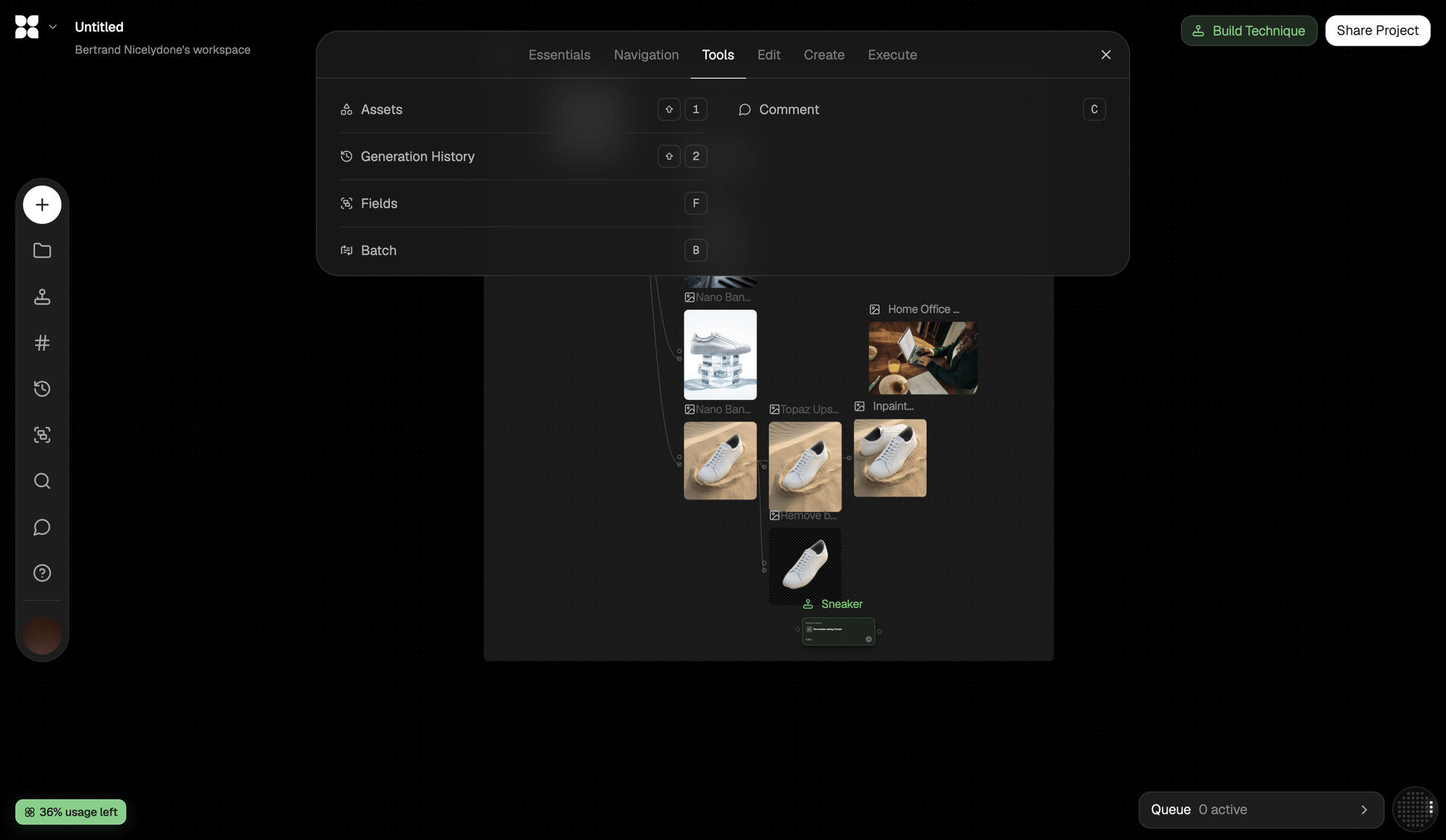Open the dotted grid menu at bottom right
1446x840 pixels.
point(1415,809)
